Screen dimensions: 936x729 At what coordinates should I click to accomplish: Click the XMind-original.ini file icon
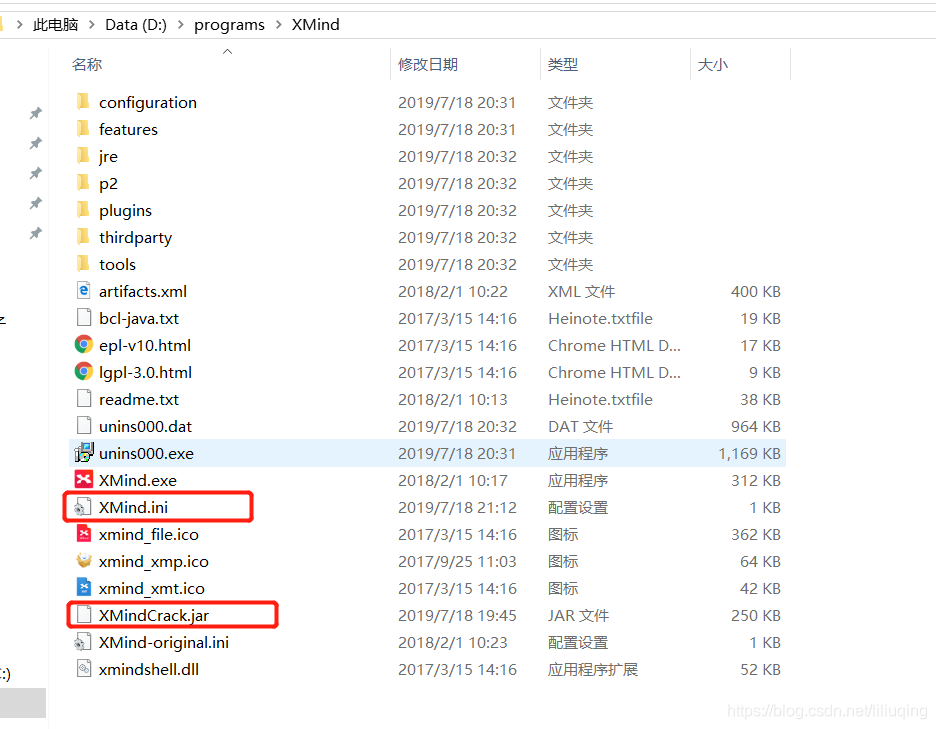click(x=82, y=642)
